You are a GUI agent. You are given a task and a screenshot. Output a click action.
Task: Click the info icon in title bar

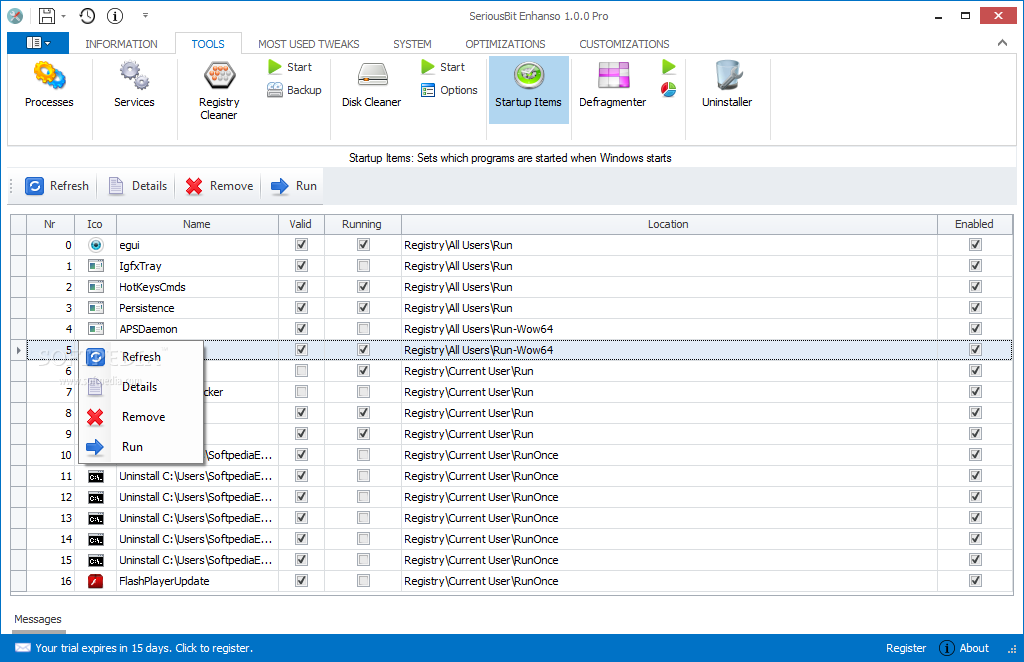pos(115,16)
